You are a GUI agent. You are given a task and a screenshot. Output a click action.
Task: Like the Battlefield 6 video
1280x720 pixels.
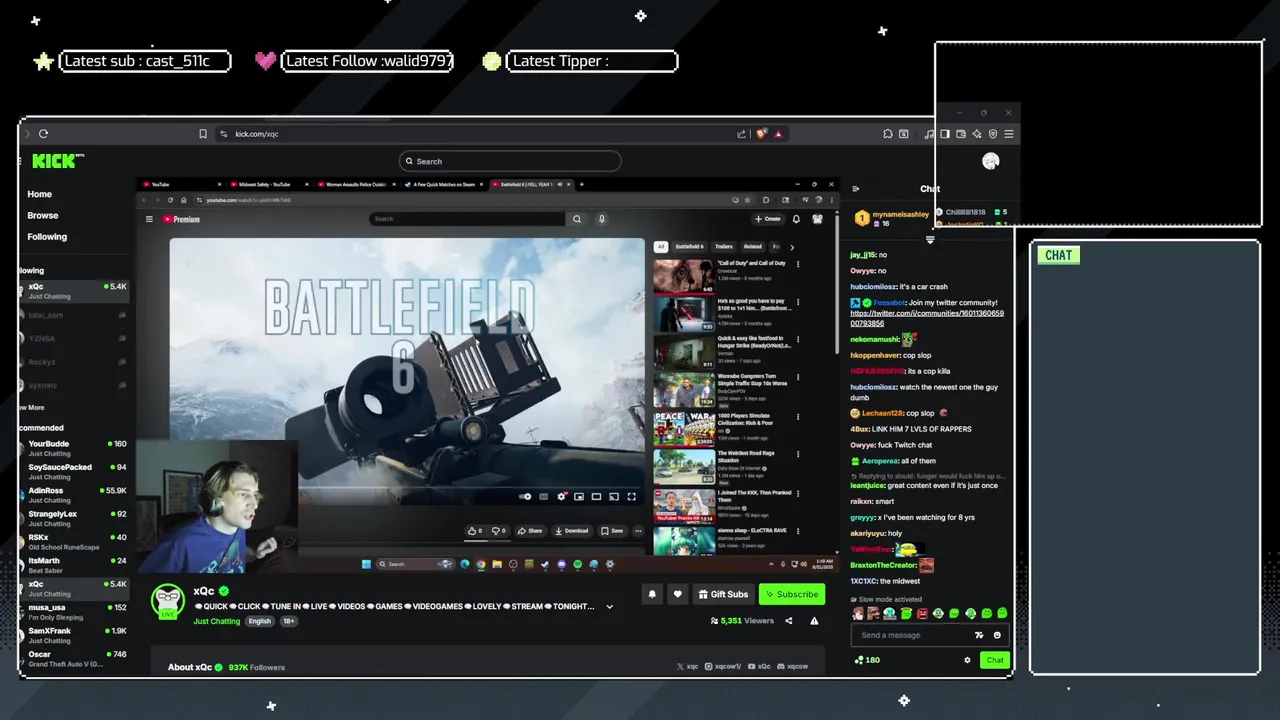coord(474,531)
